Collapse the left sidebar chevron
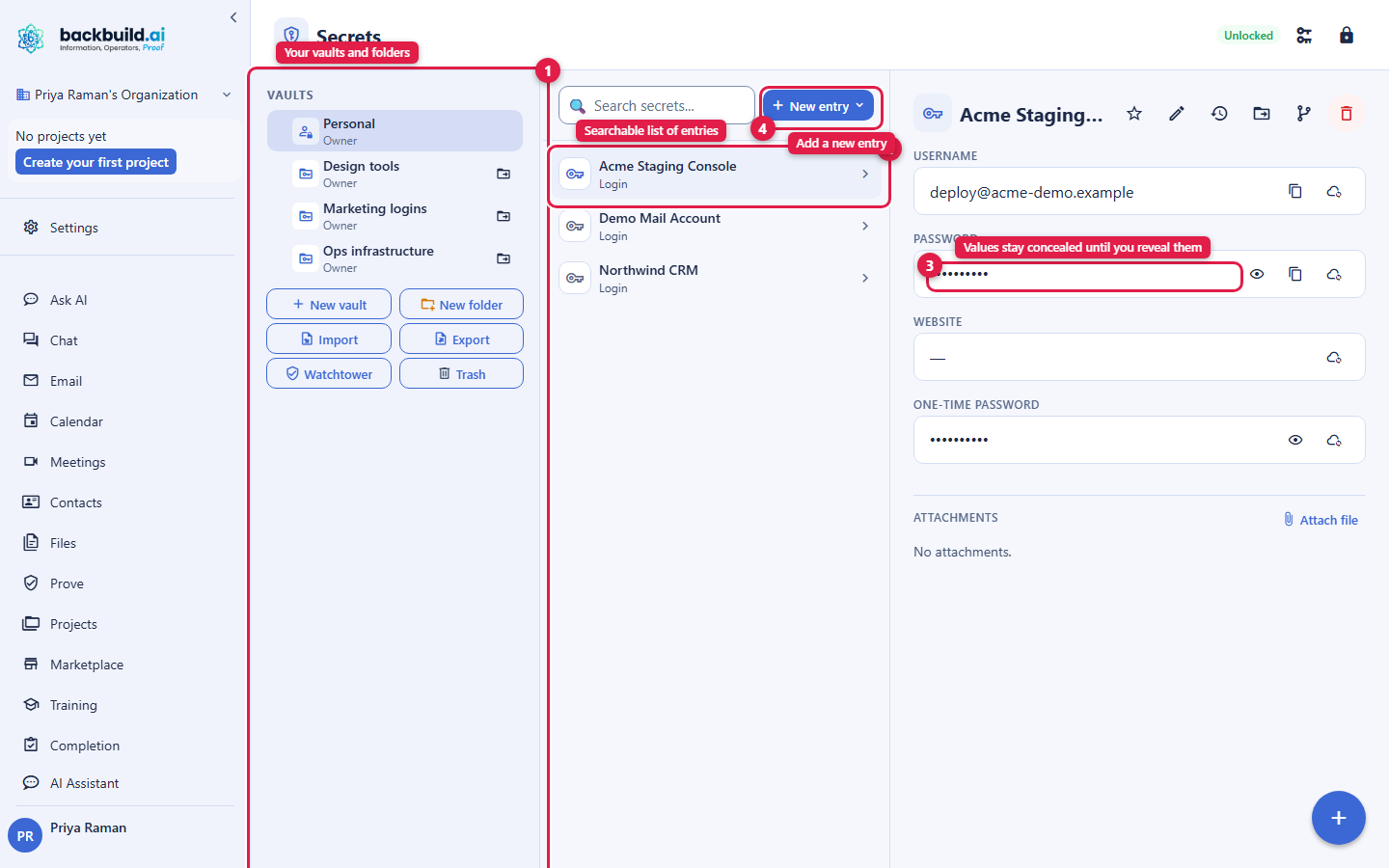Image resolution: width=1389 pixels, height=868 pixels. click(x=233, y=17)
